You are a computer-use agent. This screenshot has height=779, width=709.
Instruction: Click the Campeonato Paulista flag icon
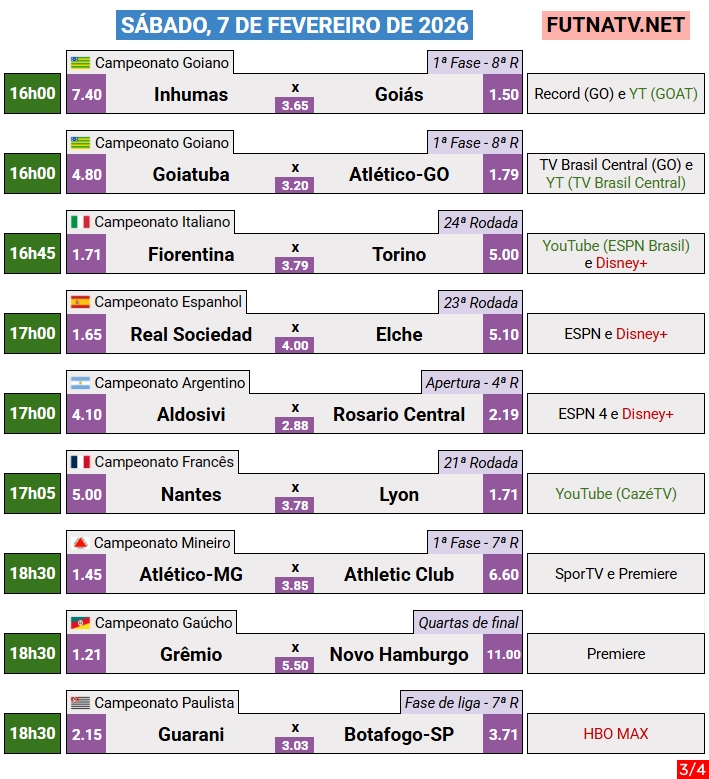coord(80,702)
